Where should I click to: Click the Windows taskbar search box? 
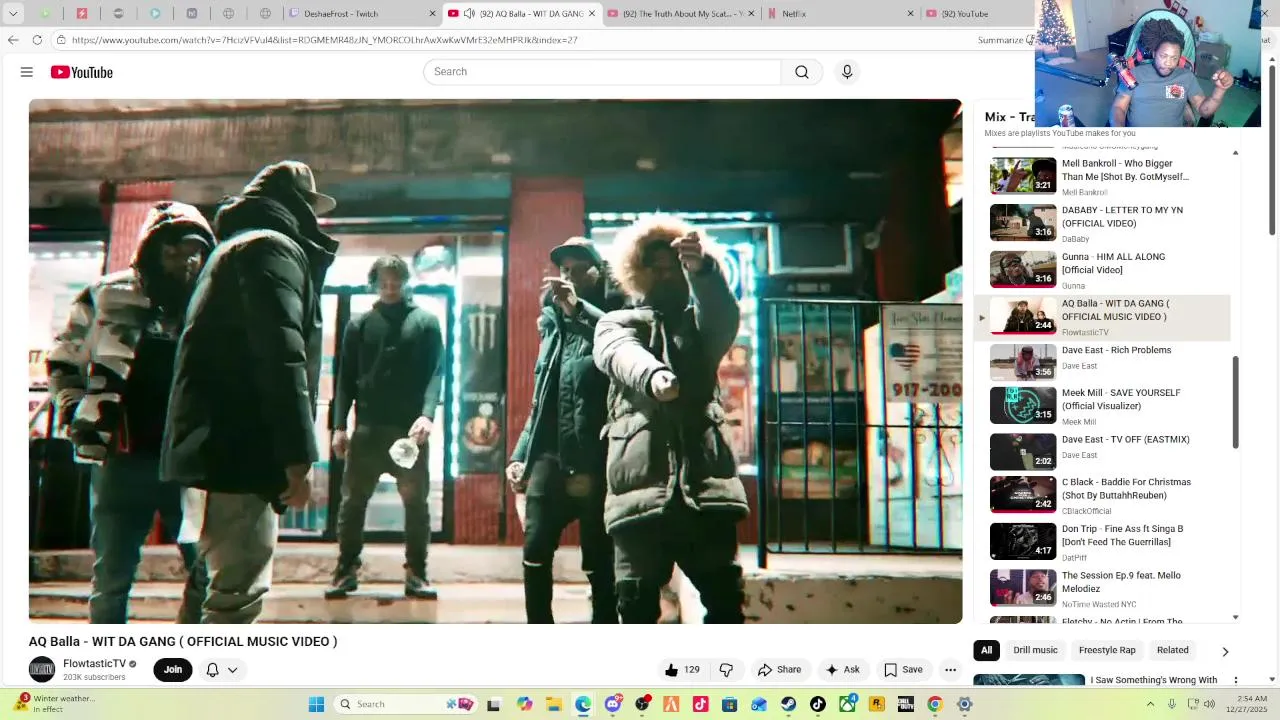point(405,704)
